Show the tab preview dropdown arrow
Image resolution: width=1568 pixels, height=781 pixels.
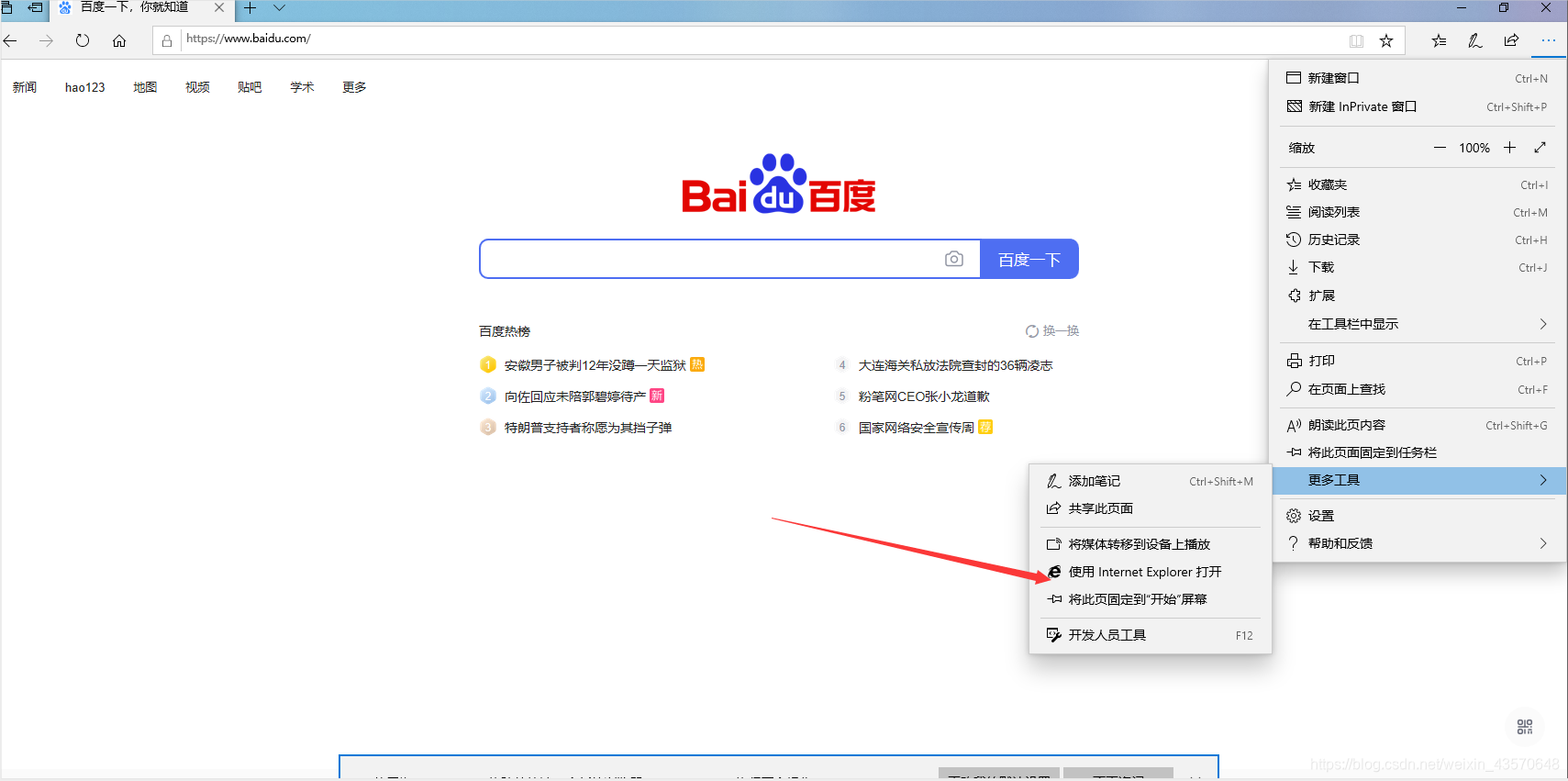[x=279, y=8]
